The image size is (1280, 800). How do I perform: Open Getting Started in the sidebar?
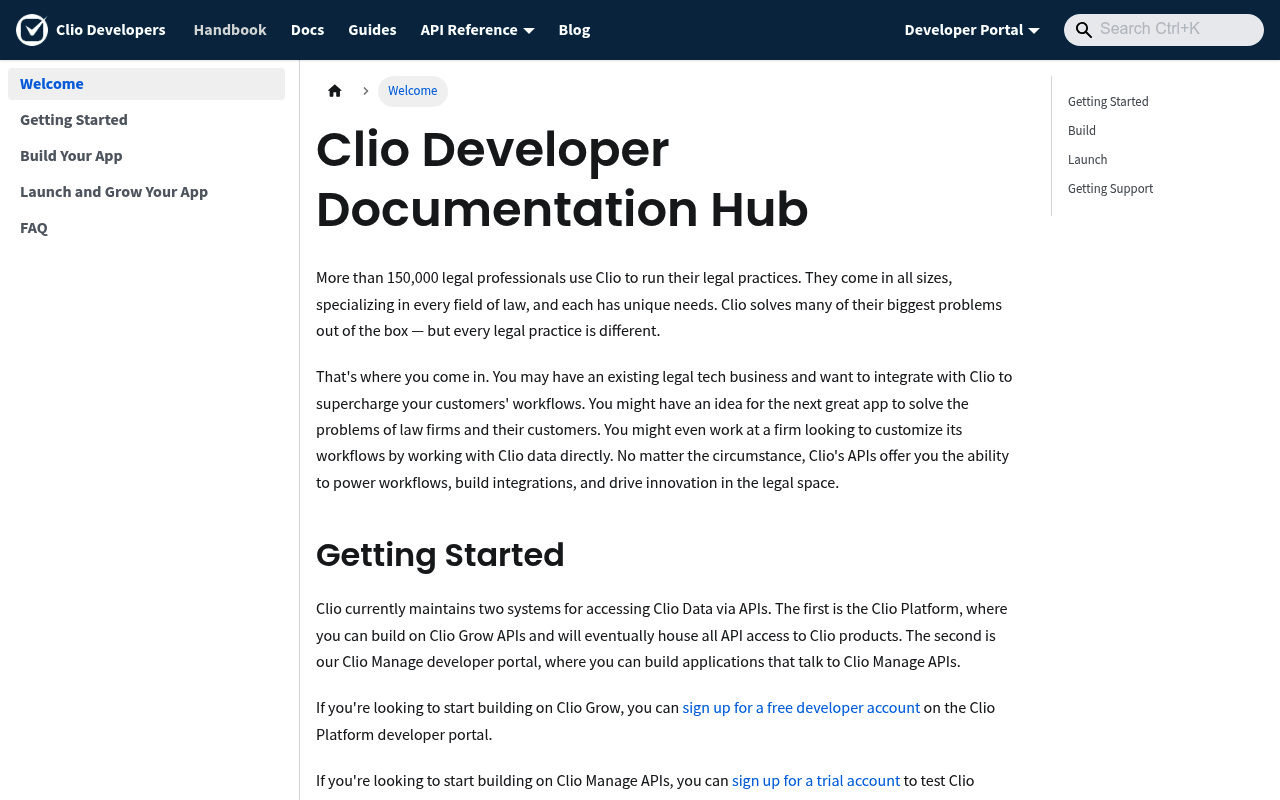tap(146, 120)
